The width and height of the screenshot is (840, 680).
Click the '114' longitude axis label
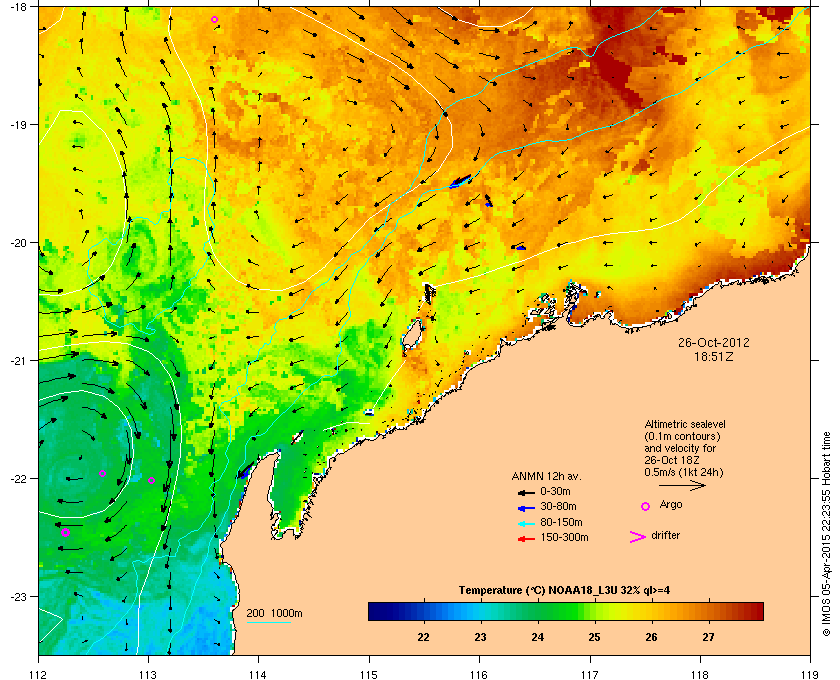258,674
